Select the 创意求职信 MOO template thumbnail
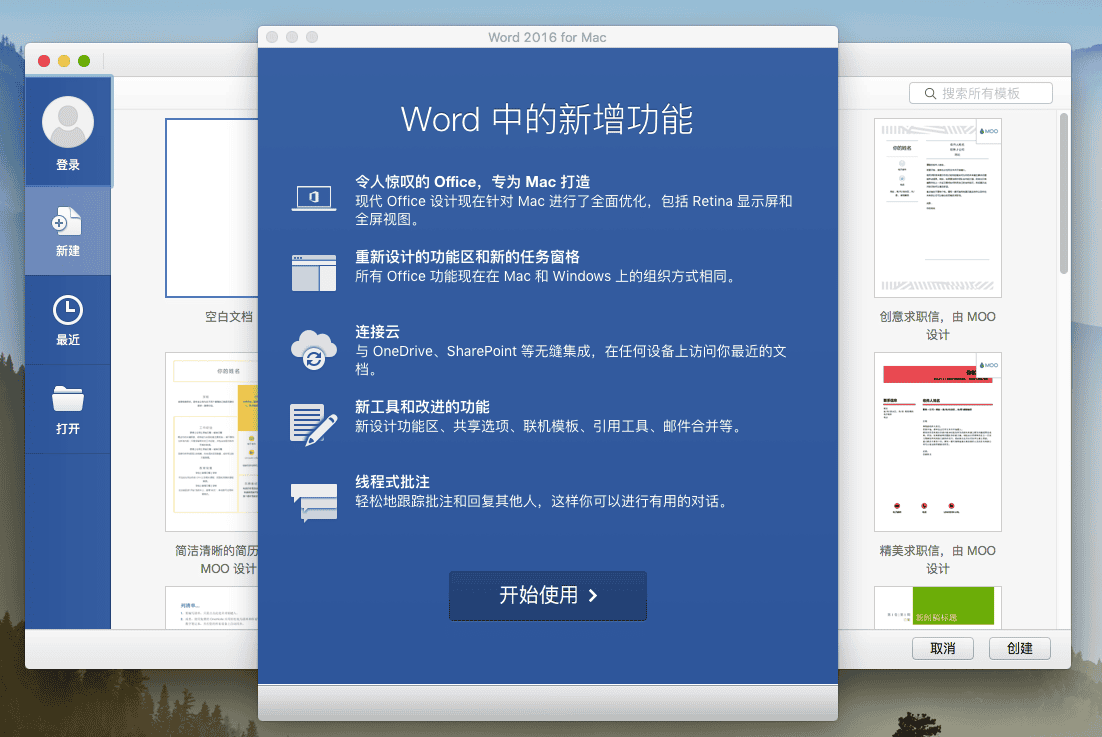Image resolution: width=1102 pixels, height=737 pixels. tap(938, 208)
